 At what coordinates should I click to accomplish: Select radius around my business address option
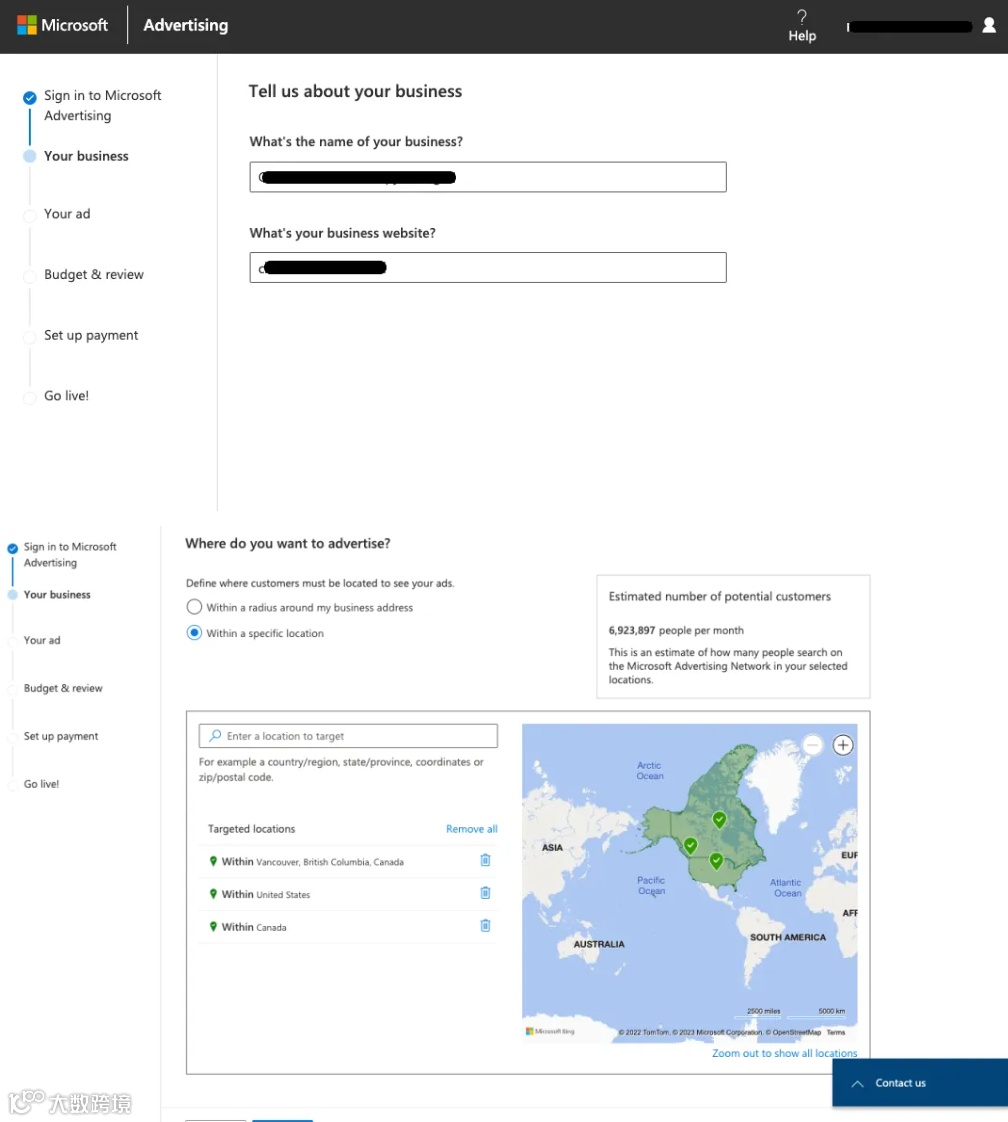194,607
